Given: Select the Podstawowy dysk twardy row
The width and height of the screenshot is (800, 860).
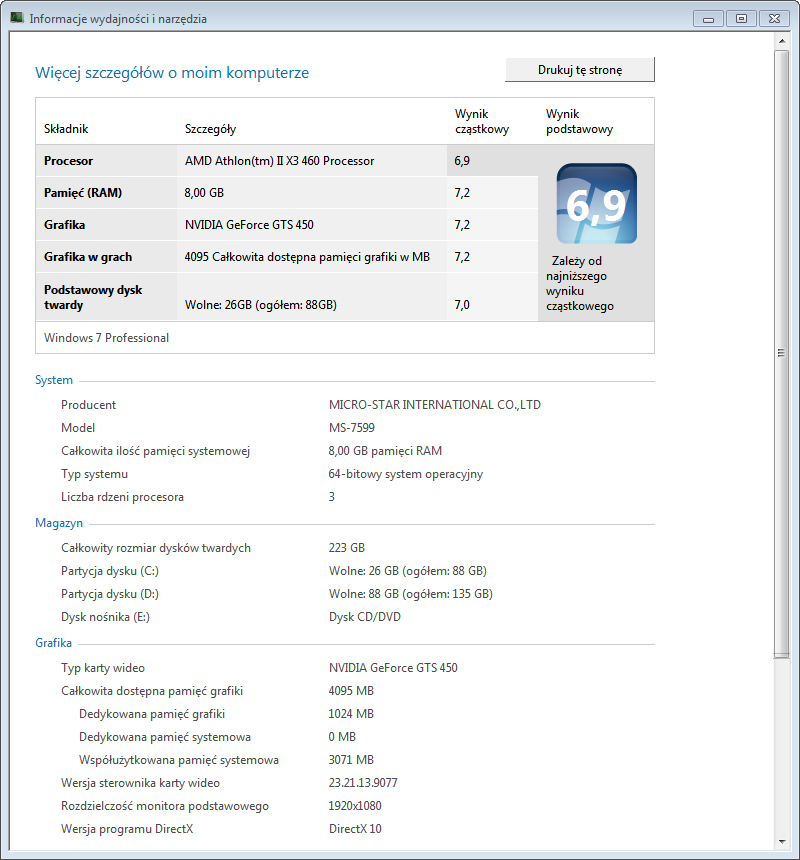Looking at the screenshot, I should [240, 297].
